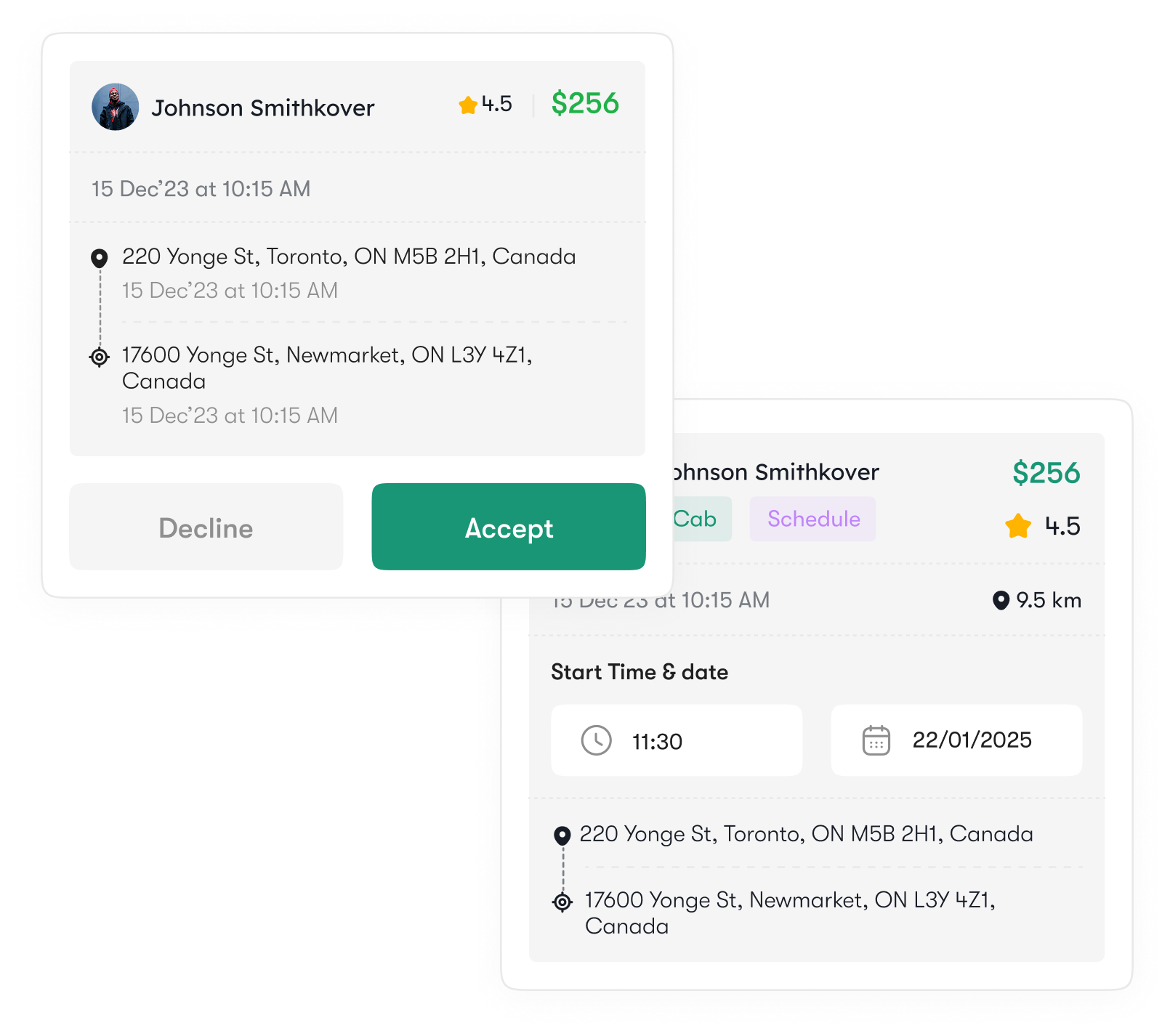This screenshot has width=1170, height=1036.
Task: Open the 22/01/2025 date picker field
Action: (956, 740)
